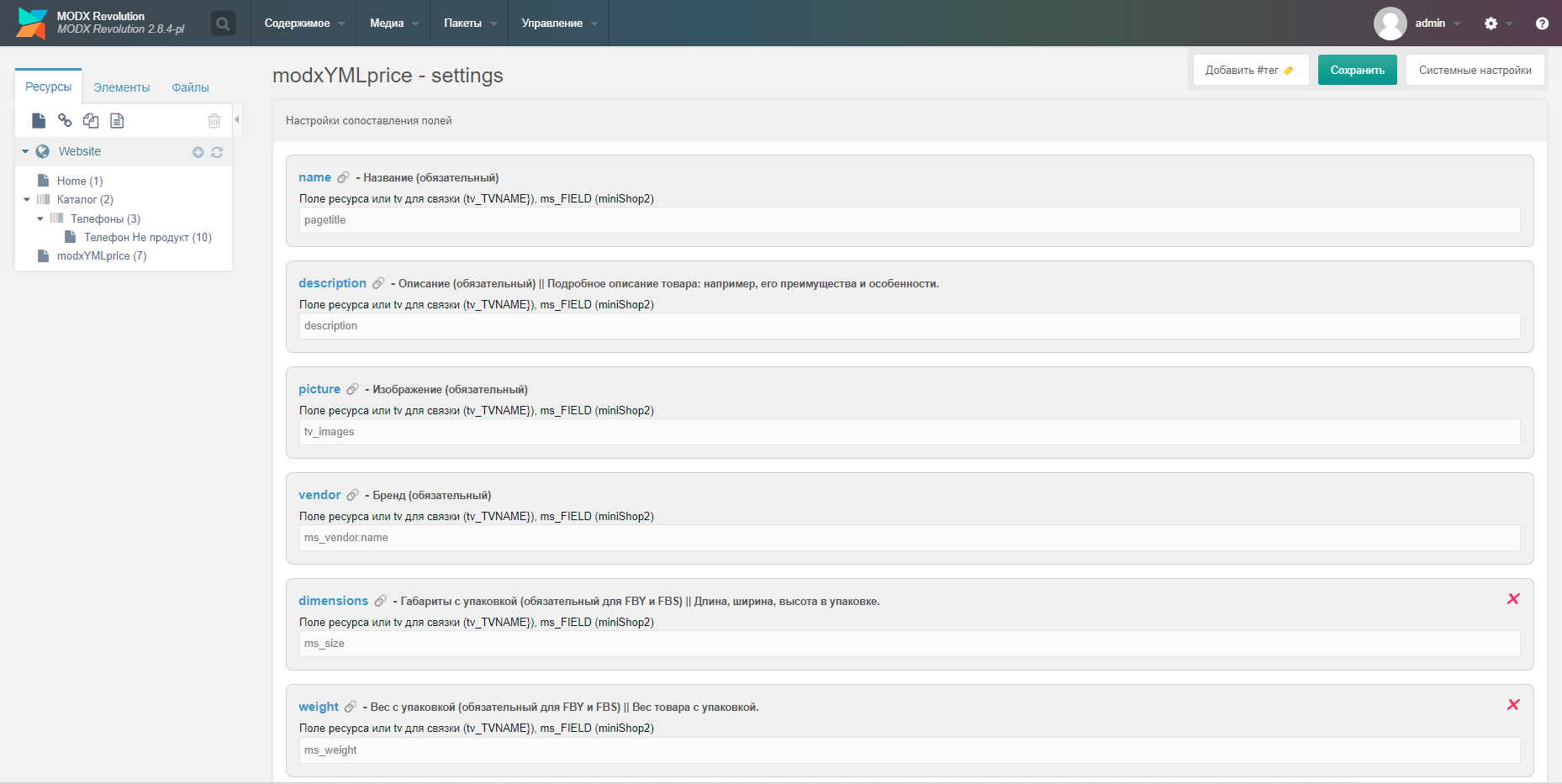Collapse the left tree panel arrow

(x=237, y=119)
